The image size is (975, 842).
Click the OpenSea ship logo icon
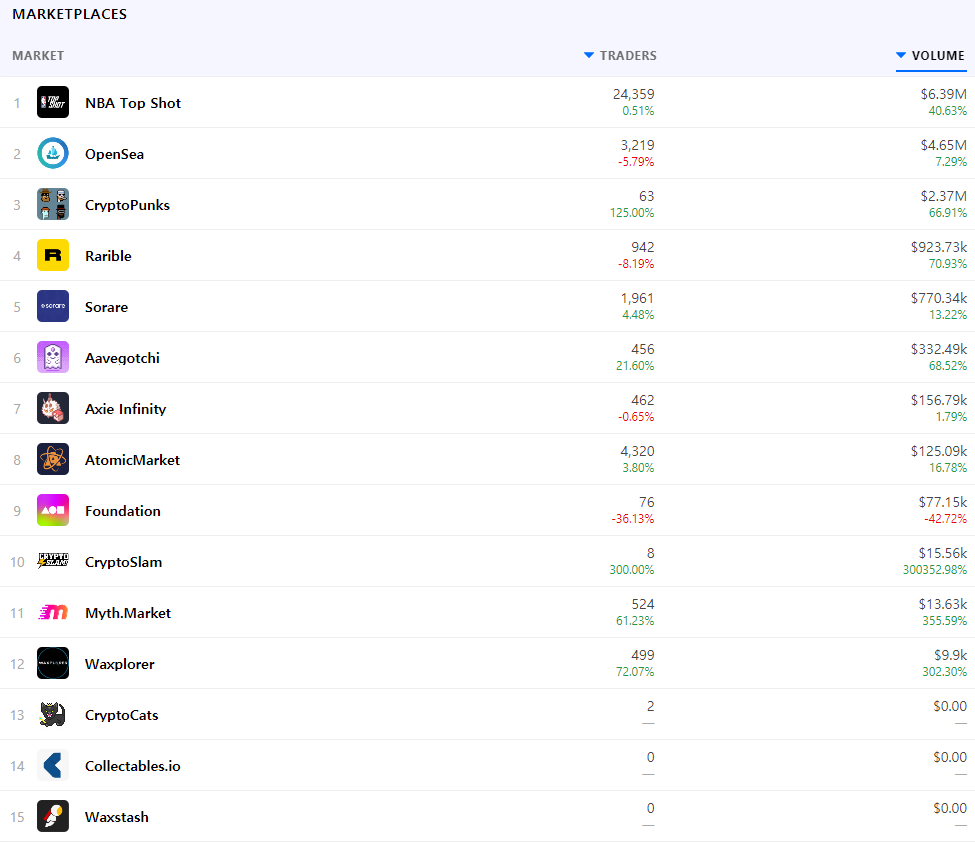coord(53,153)
